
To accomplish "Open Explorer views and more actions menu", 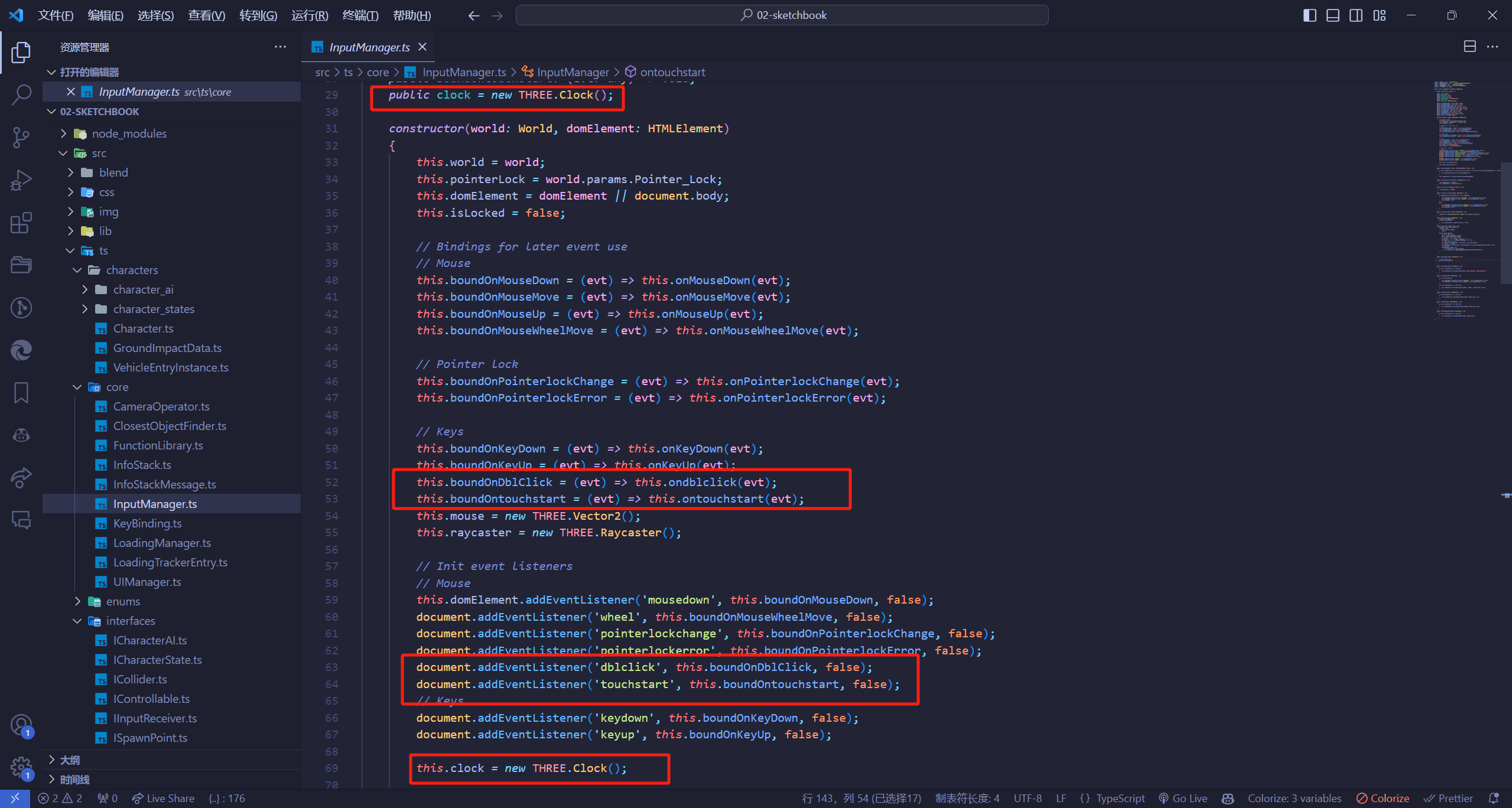I will click(x=280, y=47).
